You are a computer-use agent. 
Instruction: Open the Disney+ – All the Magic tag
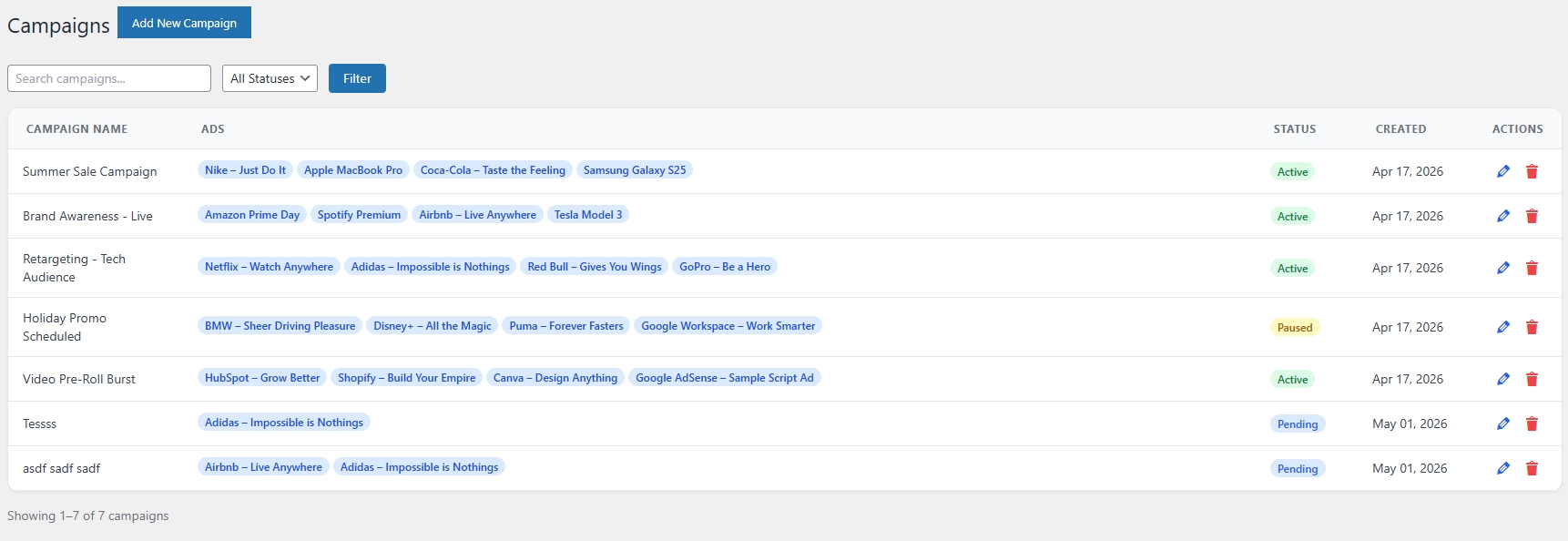tap(432, 326)
